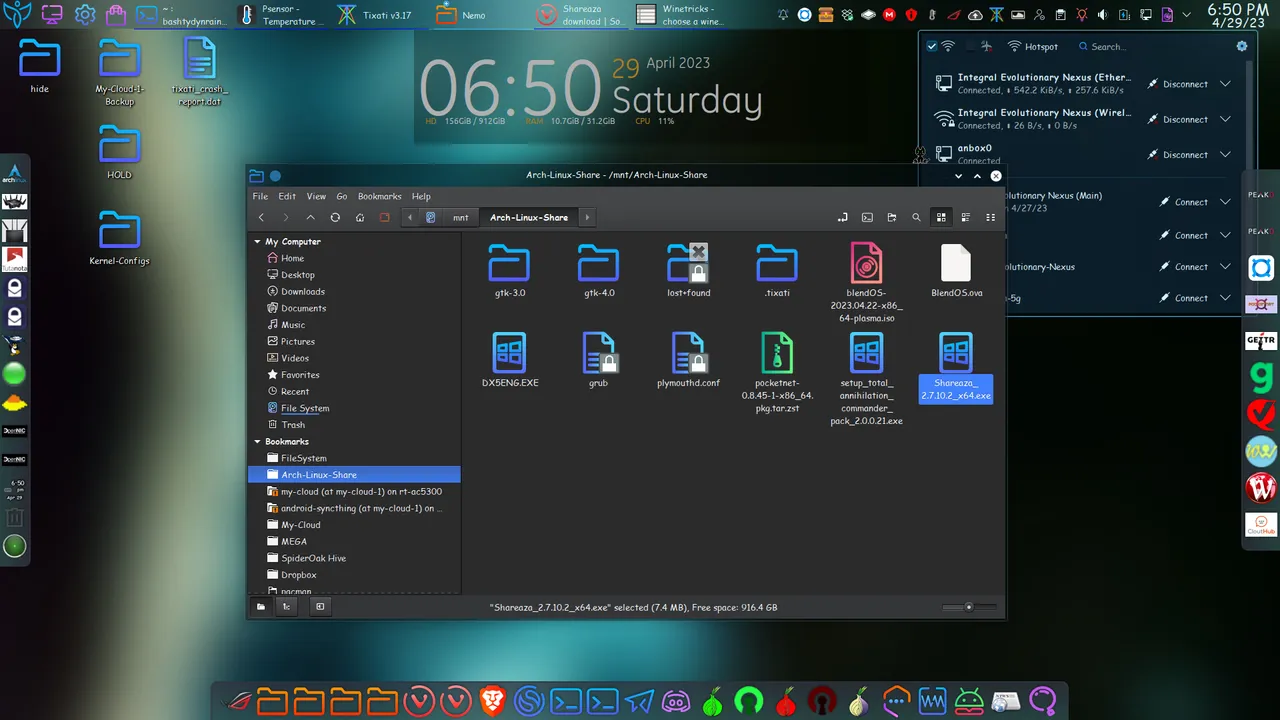Open the View menu
This screenshot has width=1280, height=720.
pyautogui.click(x=316, y=196)
